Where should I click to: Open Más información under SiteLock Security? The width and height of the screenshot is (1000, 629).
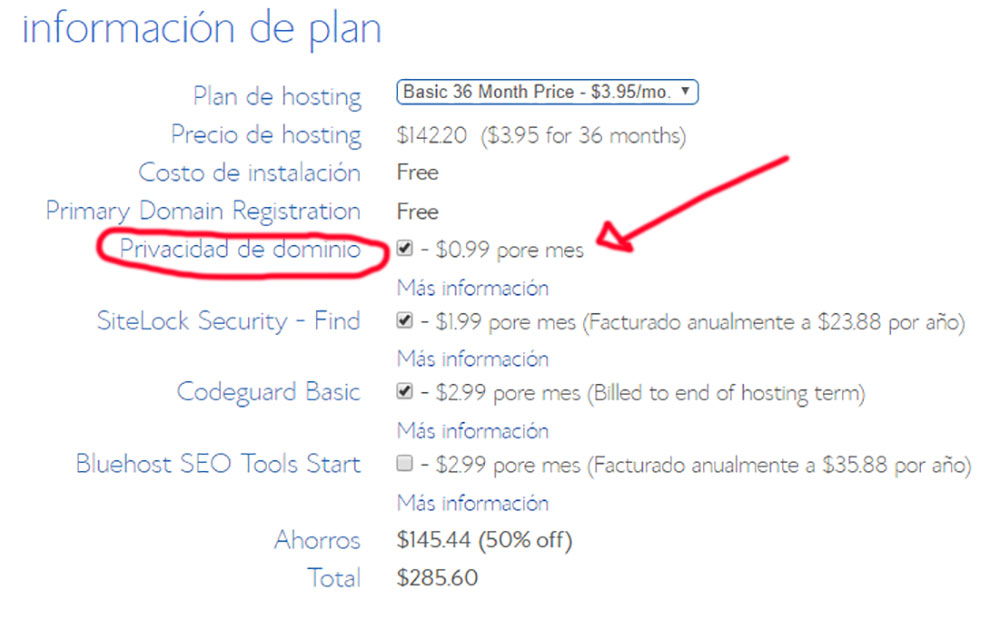473,359
